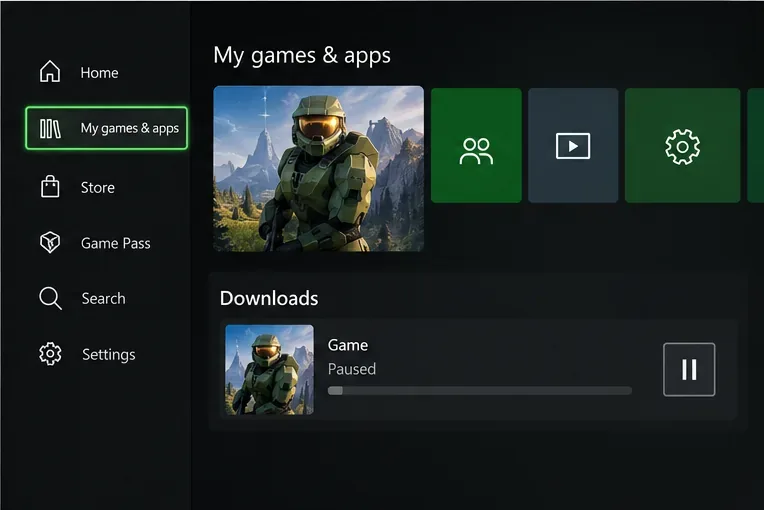Click the My games & apps library icon
764x510 pixels.
[x=50, y=129]
